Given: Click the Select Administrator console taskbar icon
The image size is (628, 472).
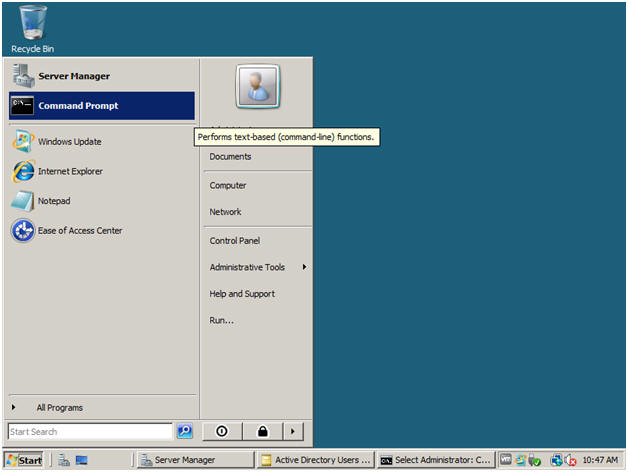Looking at the screenshot, I should coord(386,461).
